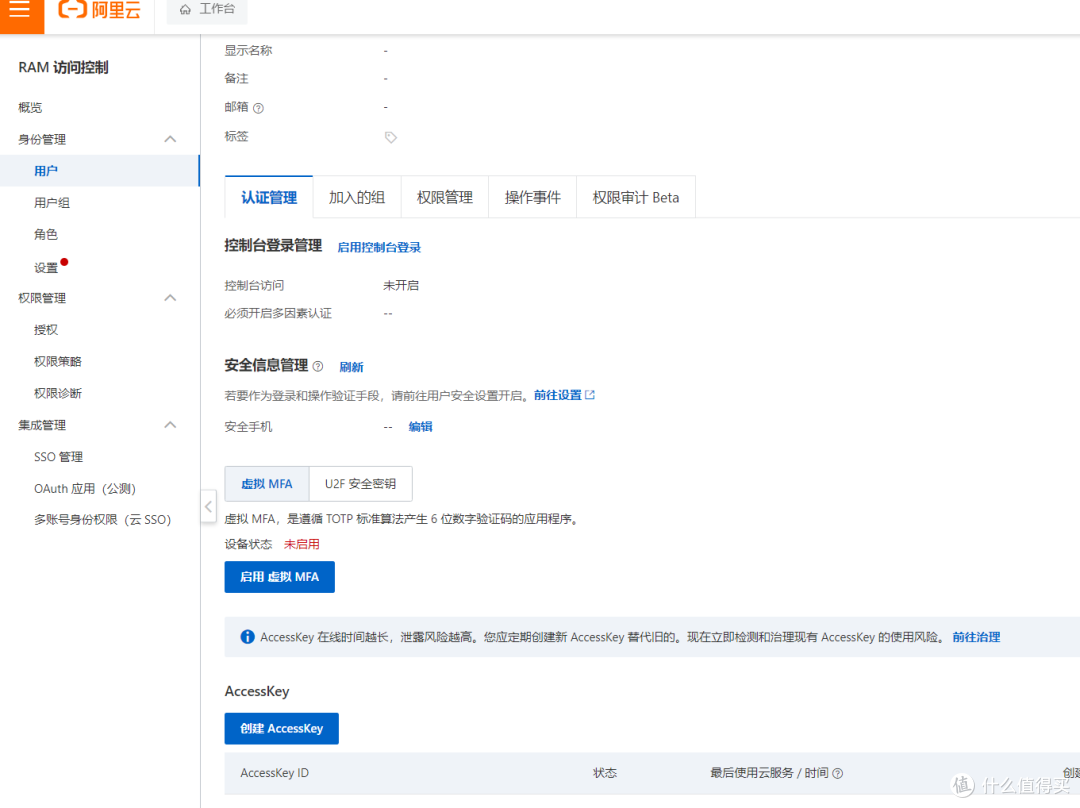This screenshot has height=808, width=1080.
Task: Click the AccessKey ID column header
Action: [274, 773]
